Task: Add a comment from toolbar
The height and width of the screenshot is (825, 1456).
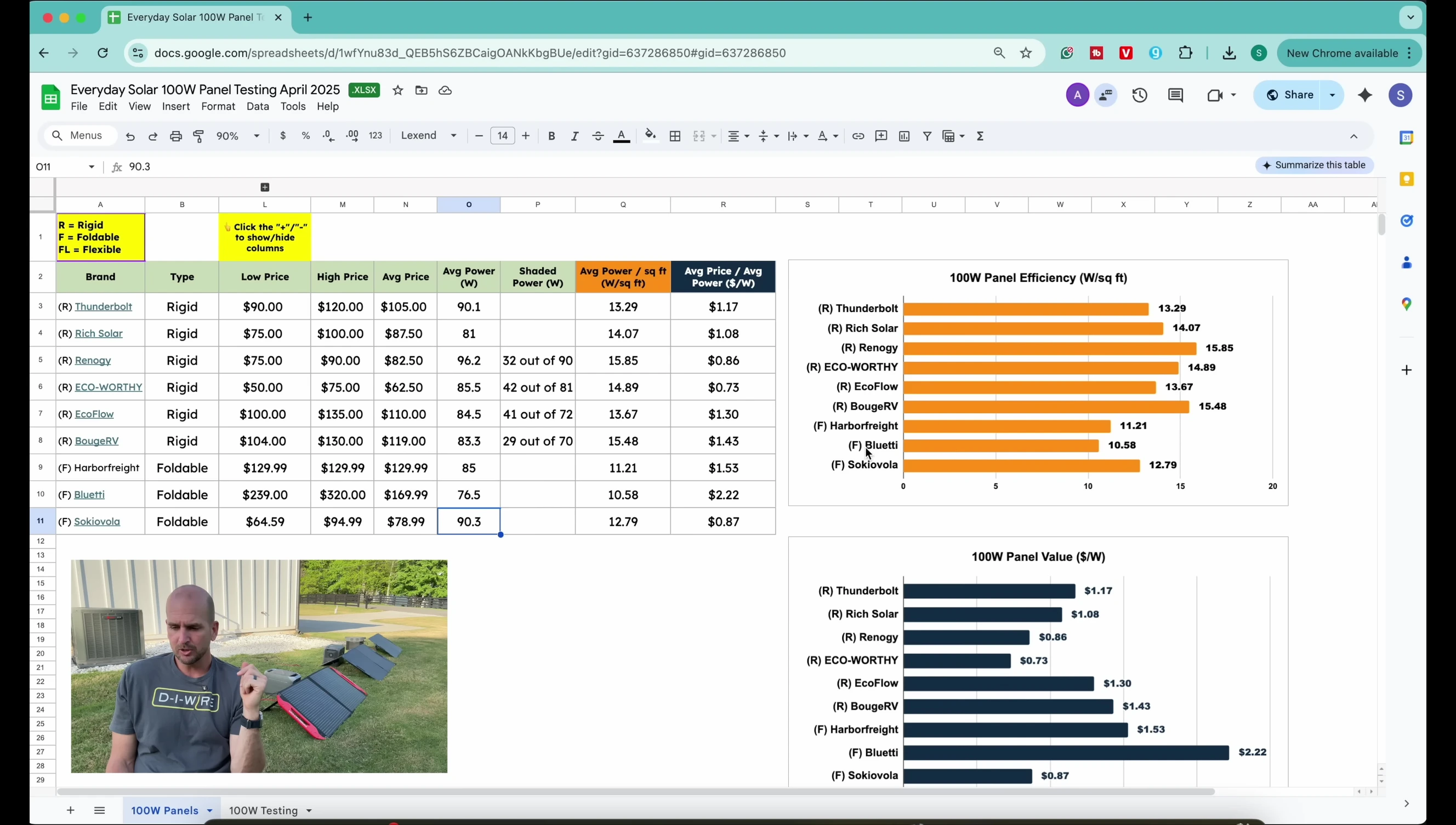Action: pyautogui.click(x=881, y=136)
